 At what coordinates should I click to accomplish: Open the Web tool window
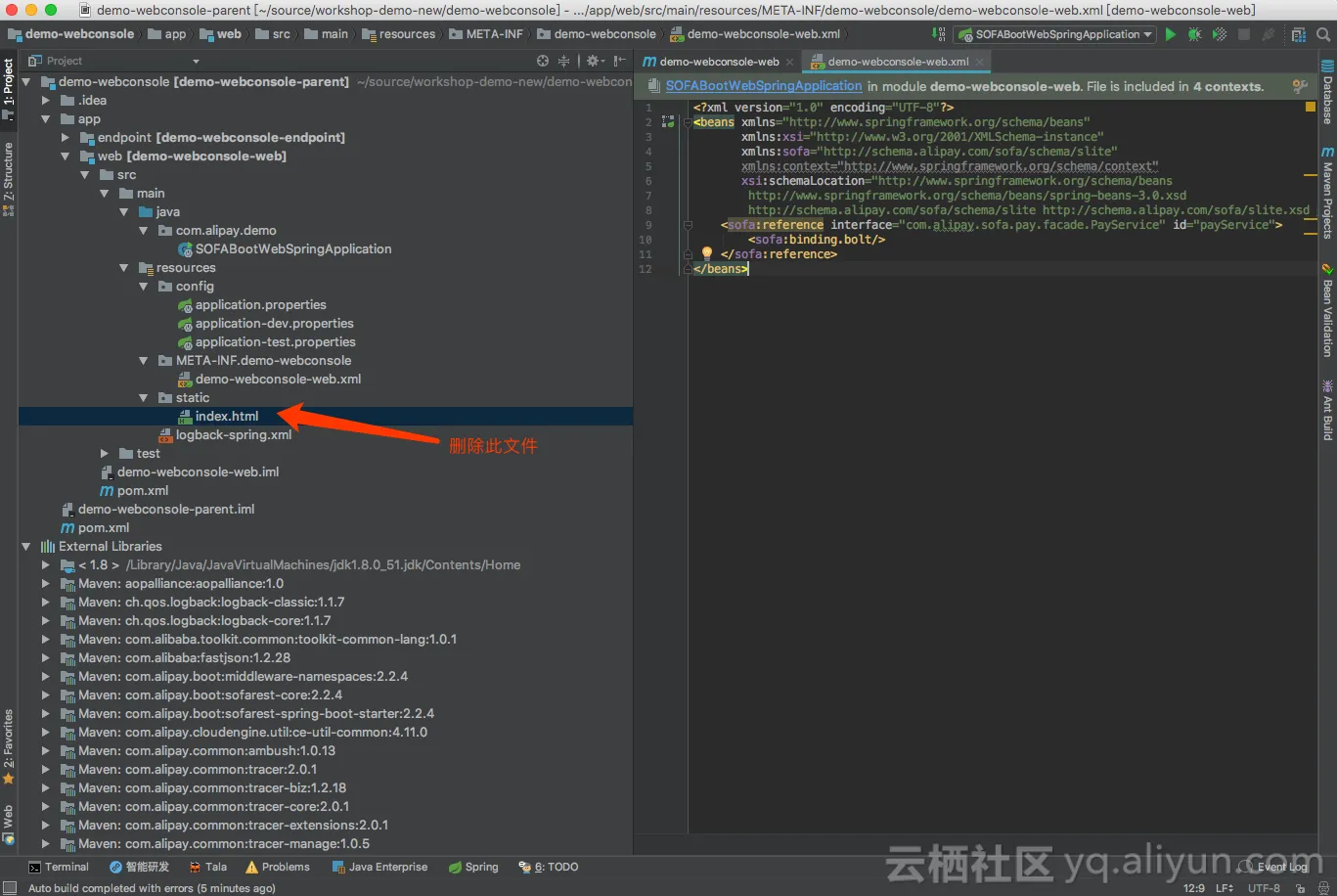point(8,823)
